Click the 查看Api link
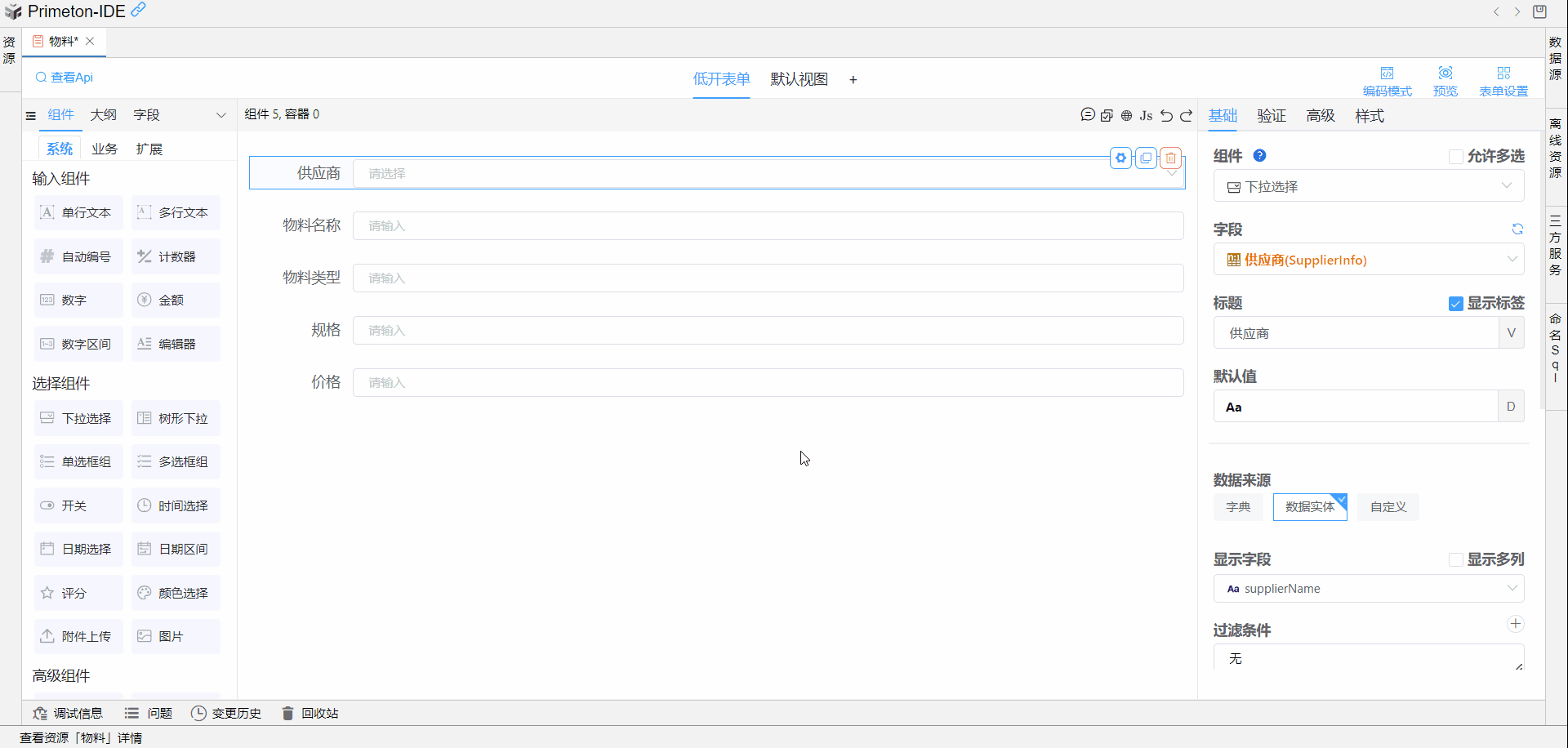The width and height of the screenshot is (1568, 748). tap(65, 78)
